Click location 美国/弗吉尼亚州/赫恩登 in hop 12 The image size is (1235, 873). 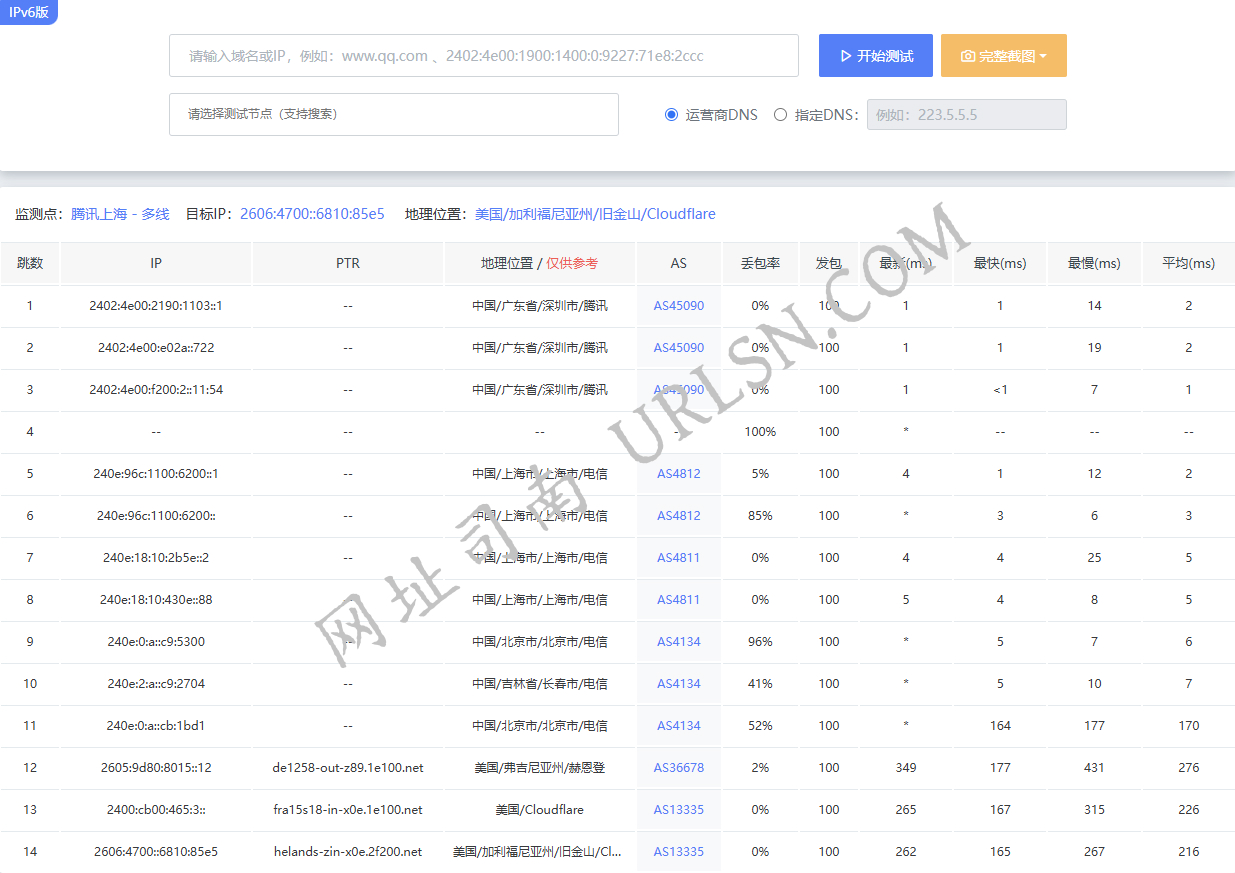[540, 768]
